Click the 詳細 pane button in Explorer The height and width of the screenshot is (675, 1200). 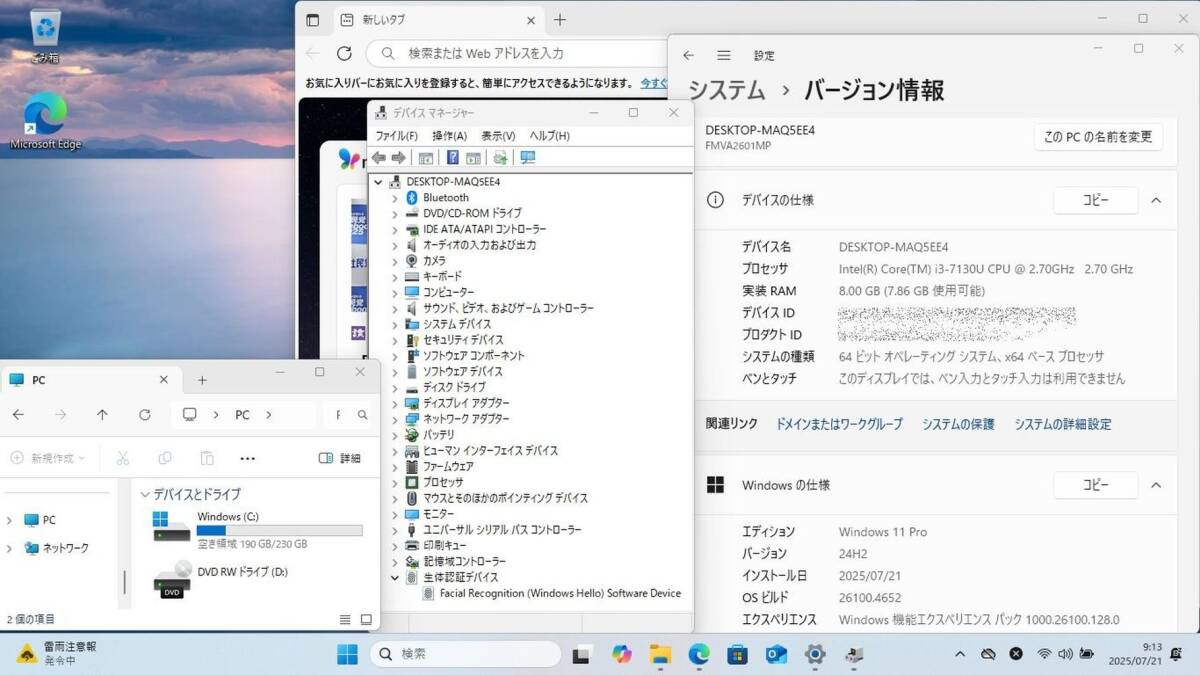[340, 458]
